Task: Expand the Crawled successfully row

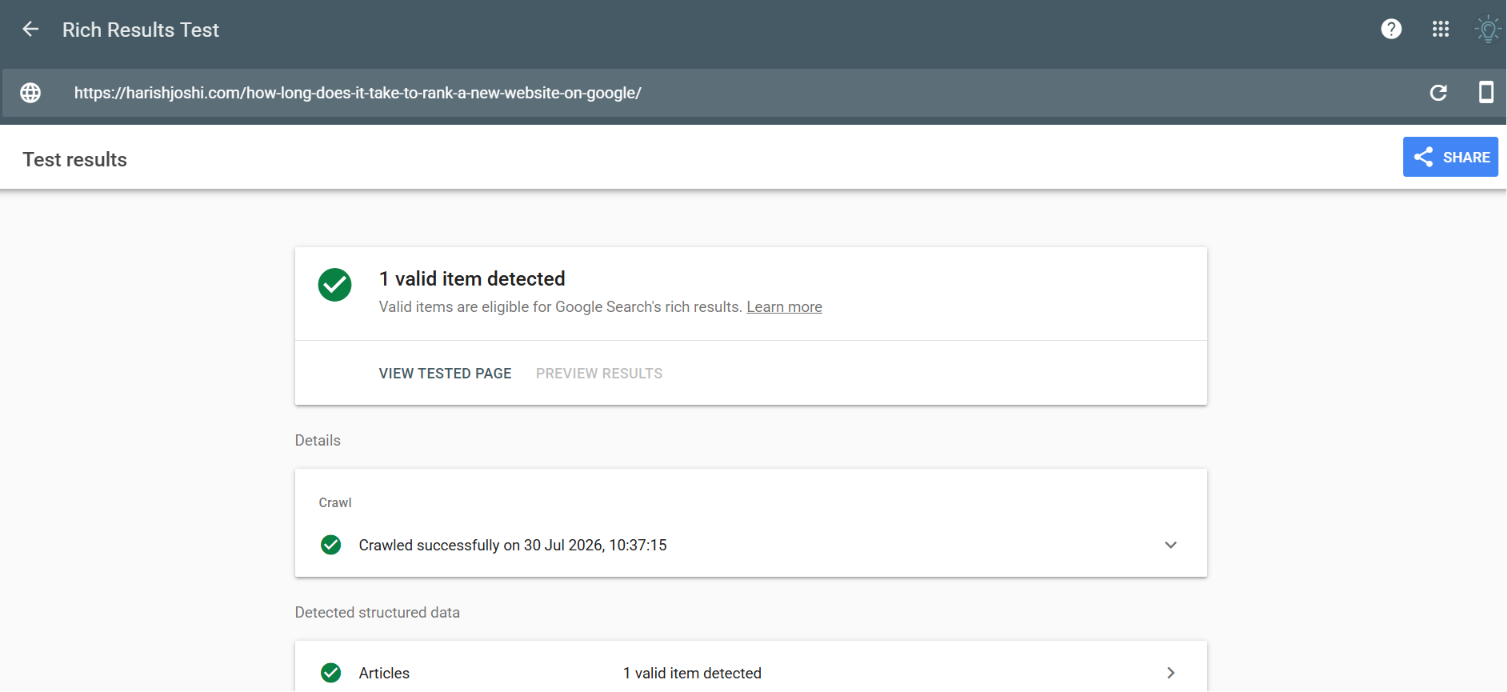Action: [x=751, y=545]
